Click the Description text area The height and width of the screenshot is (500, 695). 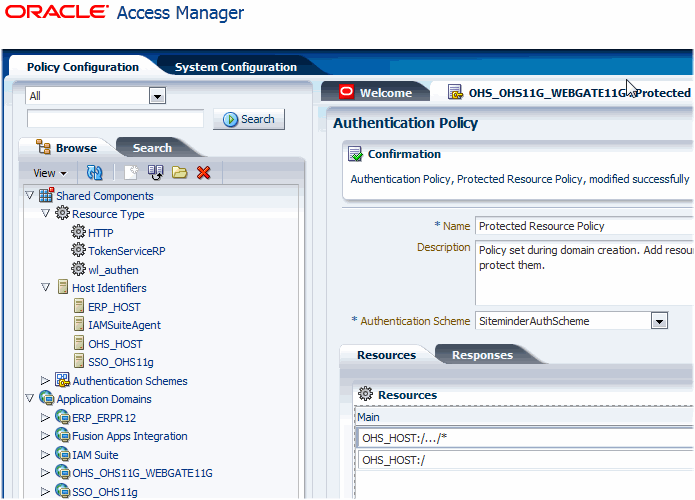click(584, 273)
